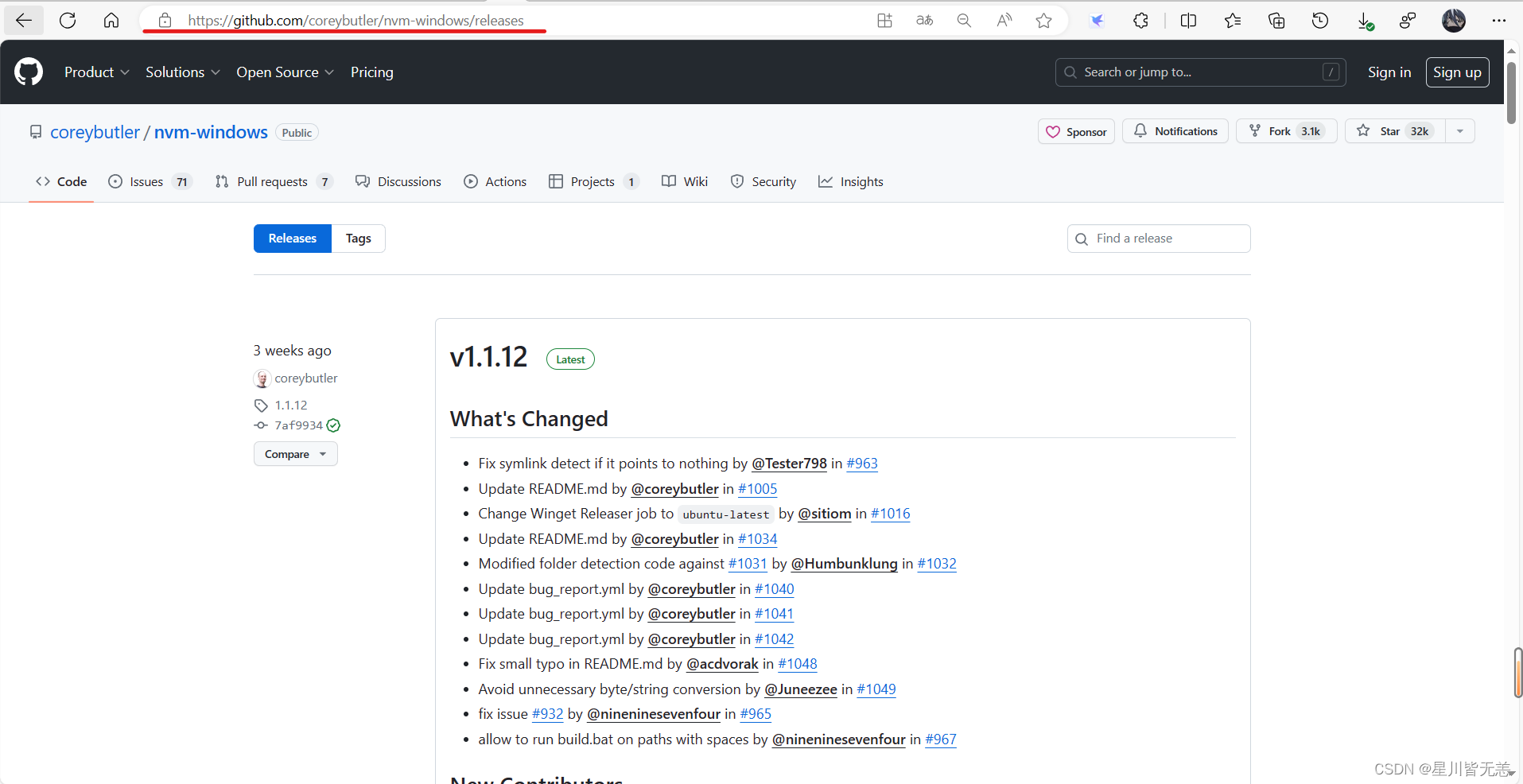Open the nvm-windows repository link

(211, 132)
